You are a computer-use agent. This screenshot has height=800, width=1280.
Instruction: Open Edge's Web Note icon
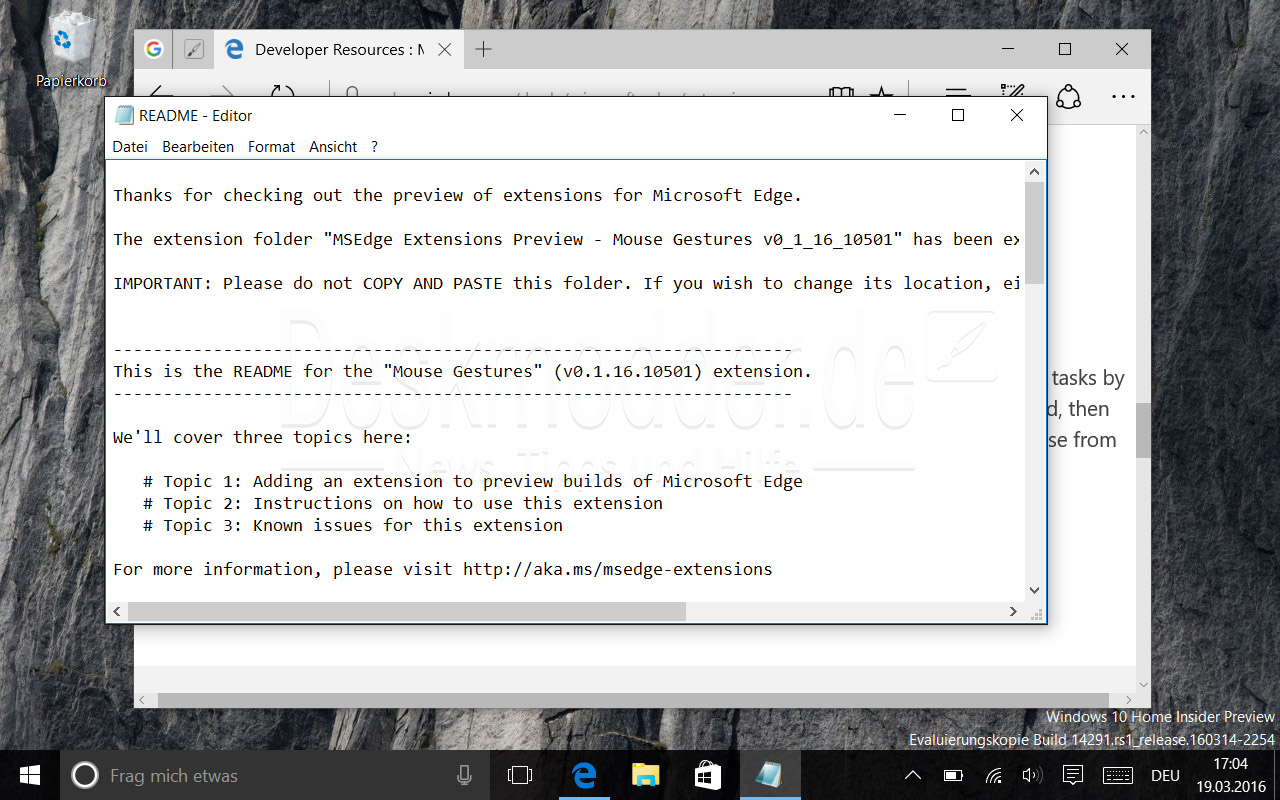pyautogui.click(x=1012, y=90)
